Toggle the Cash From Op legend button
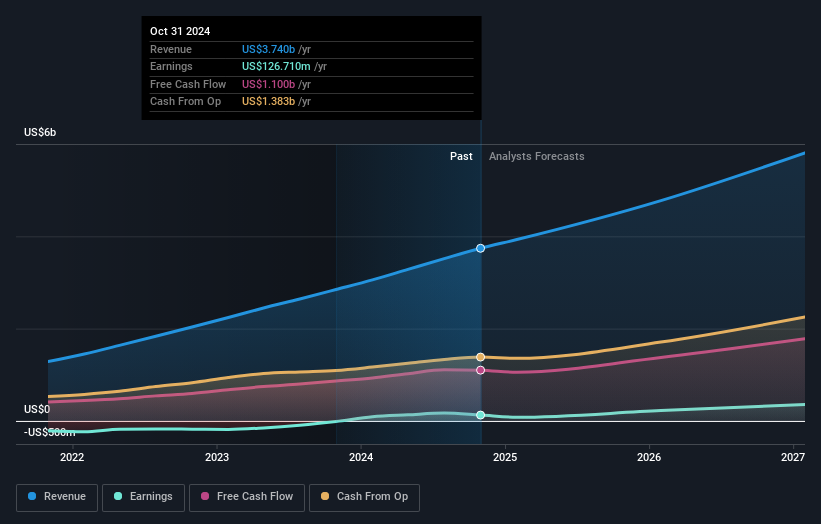The height and width of the screenshot is (524, 821). (x=364, y=497)
